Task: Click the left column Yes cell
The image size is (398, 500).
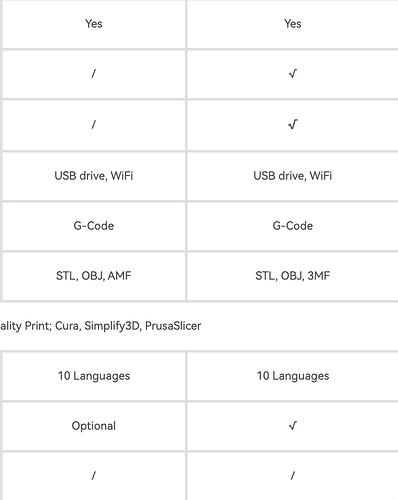Action: 94,24
